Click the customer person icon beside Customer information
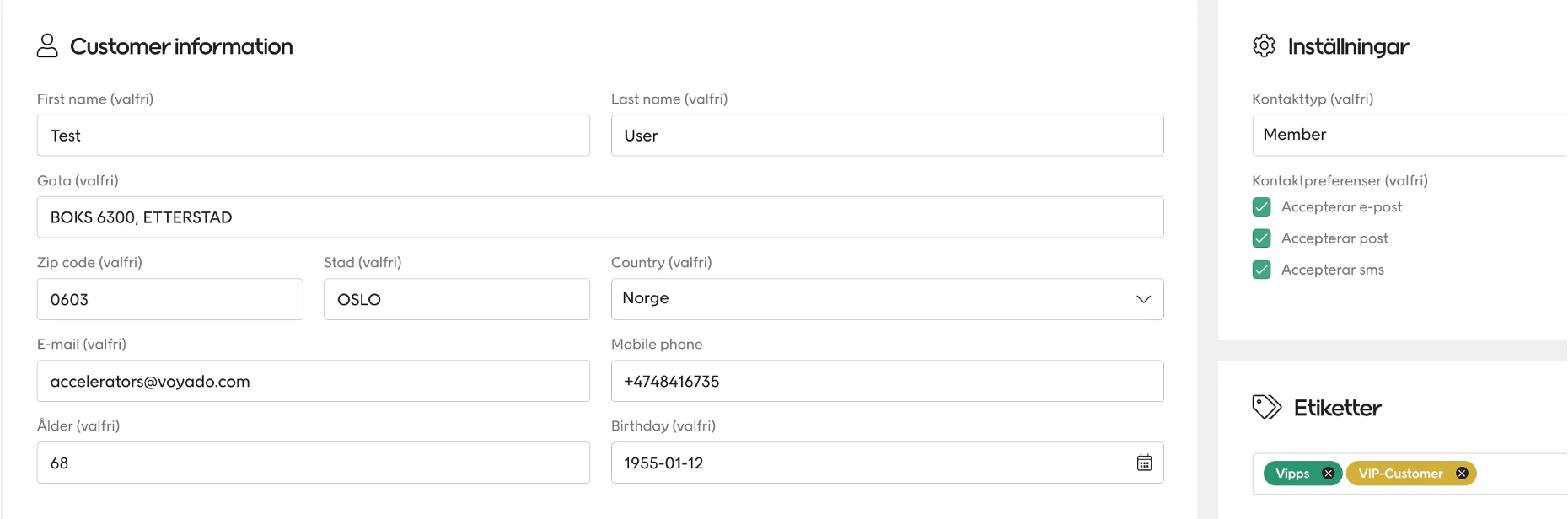This screenshot has height=519, width=1568. tap(47, 45)
